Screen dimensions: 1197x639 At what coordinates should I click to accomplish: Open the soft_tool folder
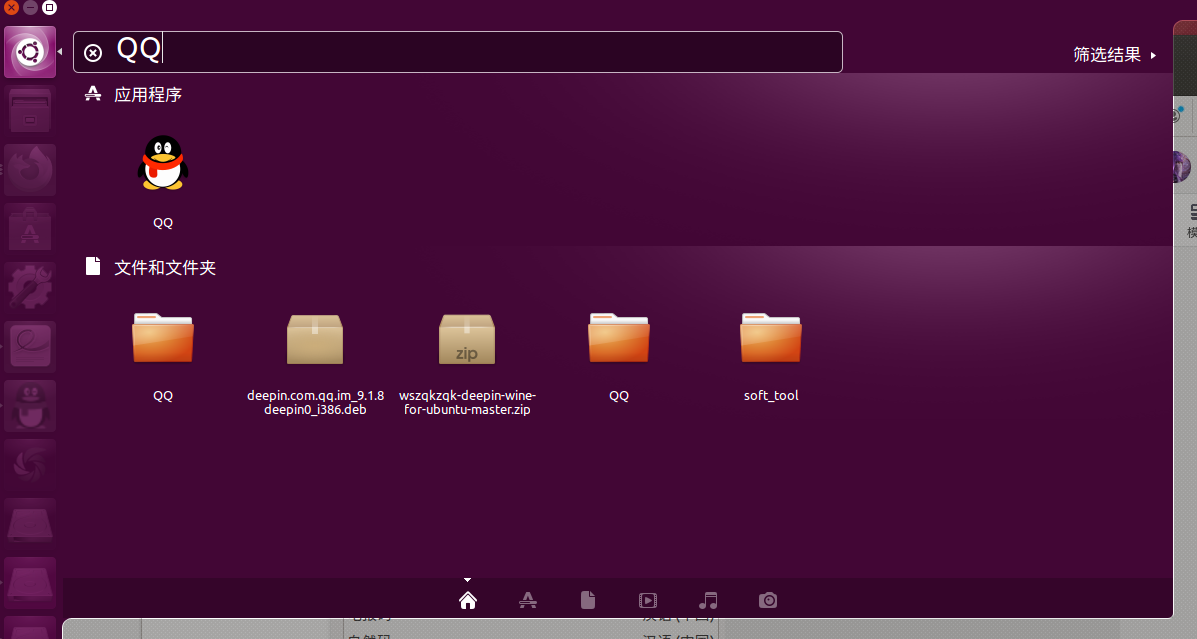pyautogui.click(x=770, y=339)
